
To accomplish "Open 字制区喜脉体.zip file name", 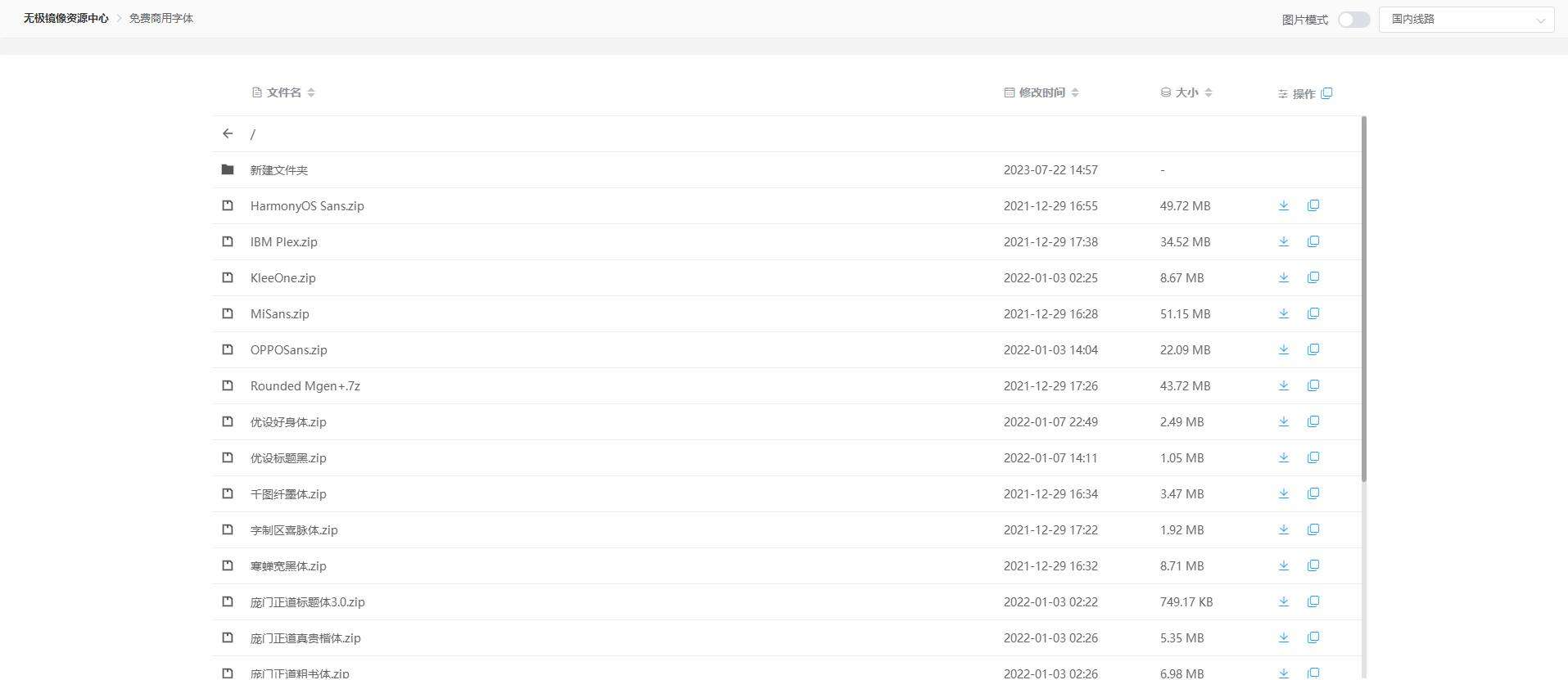I will pos(294,530).
